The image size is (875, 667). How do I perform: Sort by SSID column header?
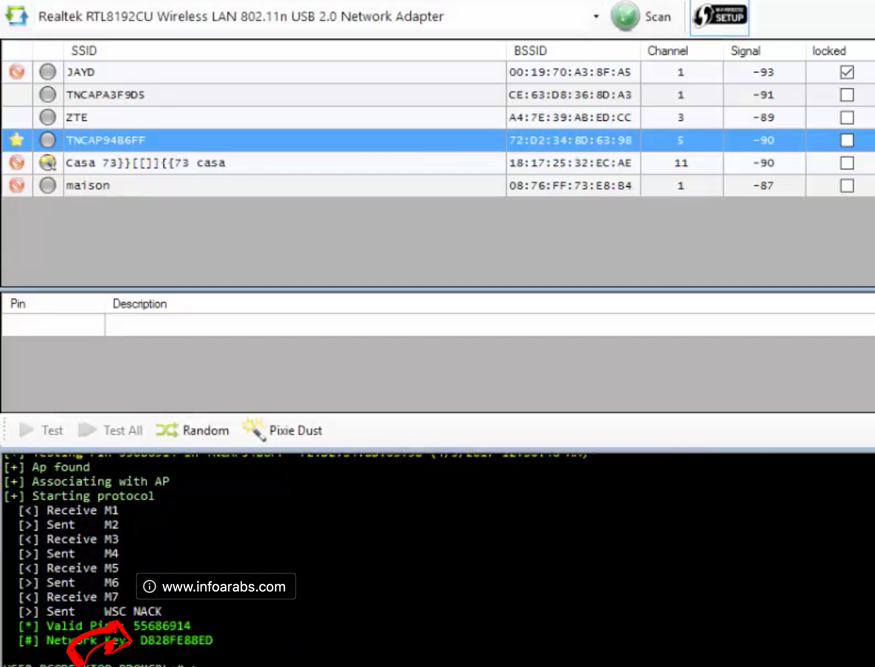(84, 51)
